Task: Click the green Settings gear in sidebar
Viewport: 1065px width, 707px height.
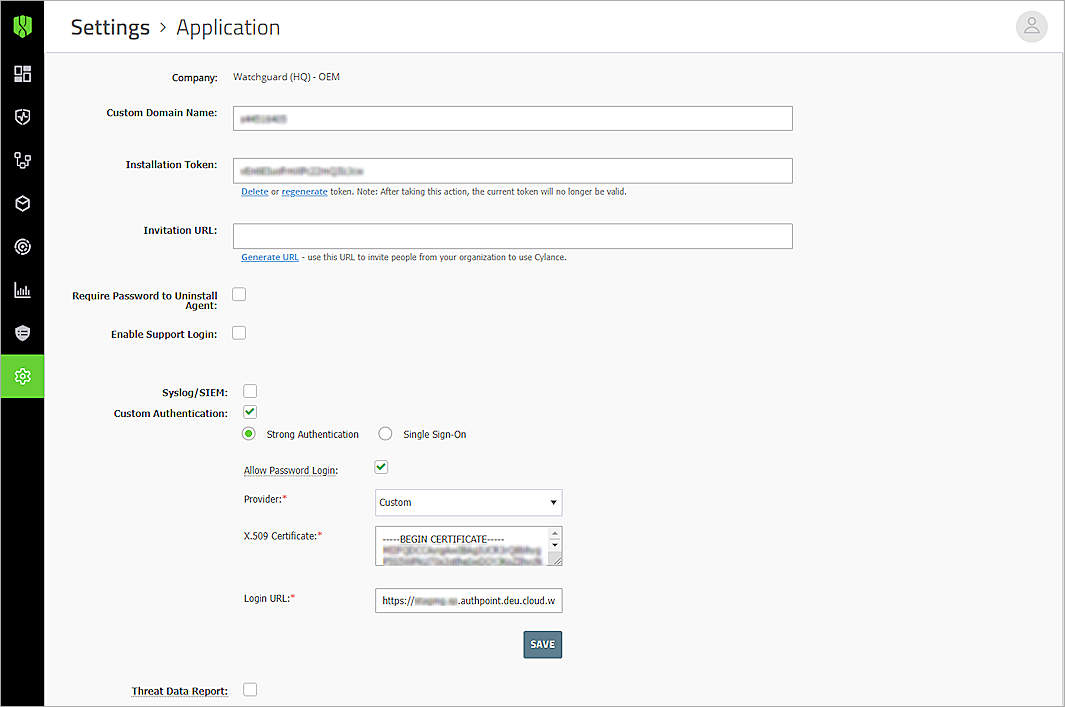Action: tap(22, 376)
